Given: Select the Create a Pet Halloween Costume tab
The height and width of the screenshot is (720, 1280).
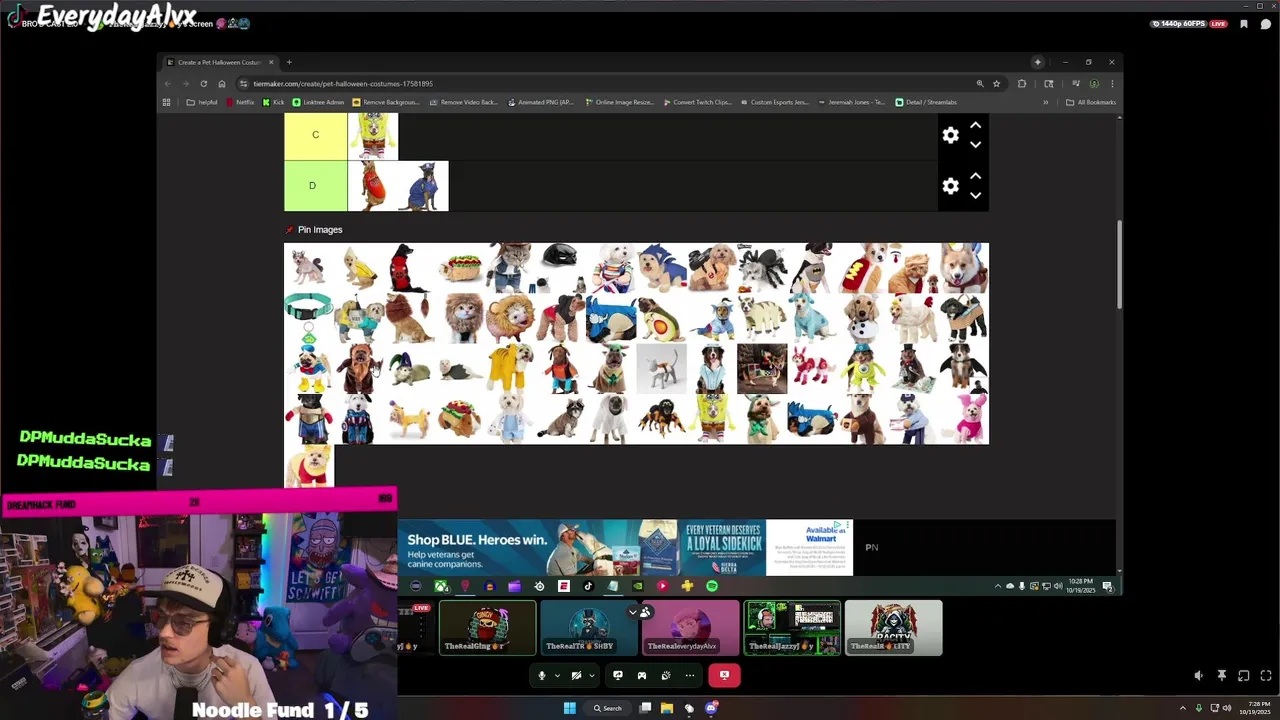Looking at the screenshot, I should 219,62.
